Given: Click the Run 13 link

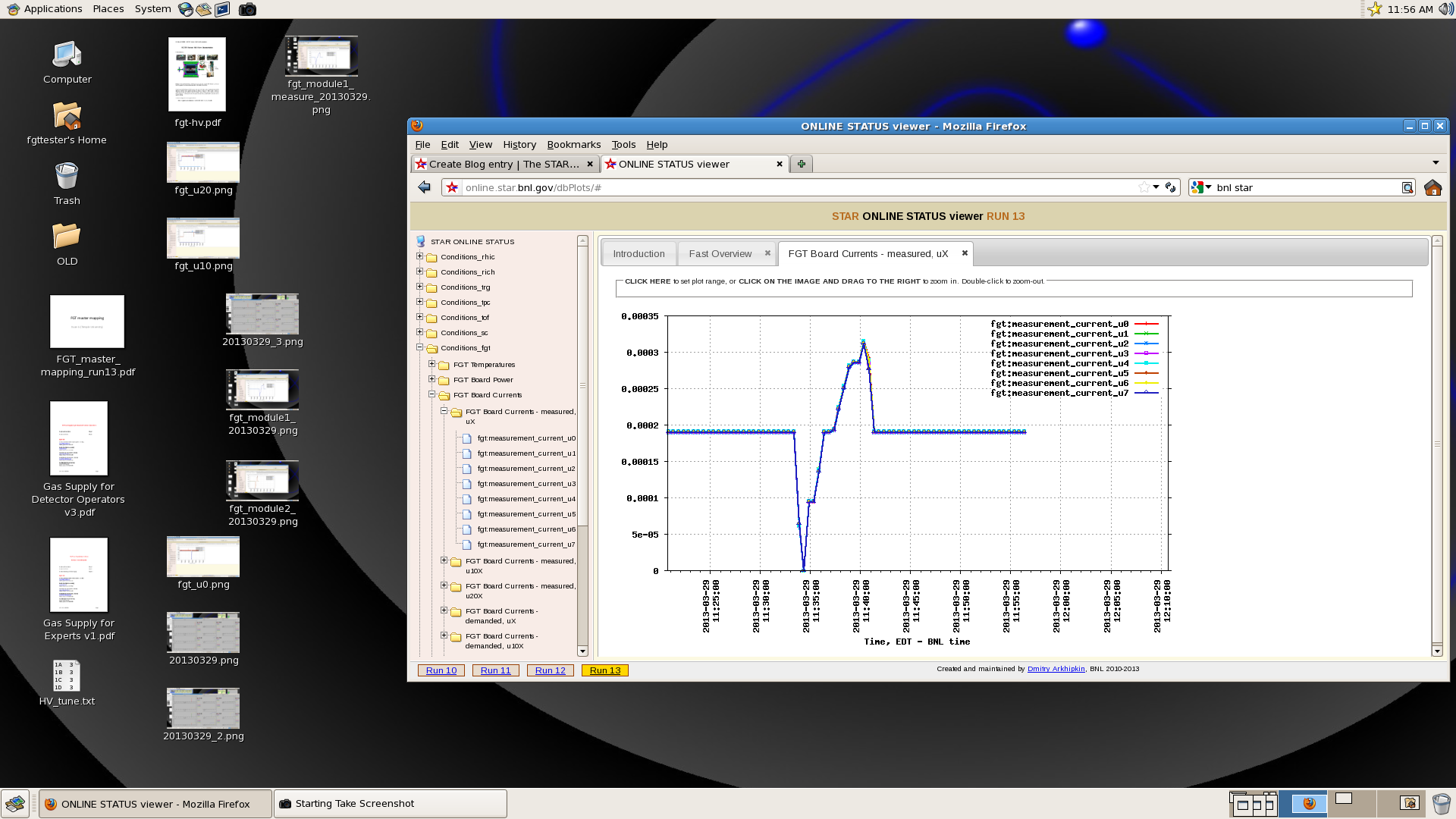Looking at the screenshot, I should (605, 670).
